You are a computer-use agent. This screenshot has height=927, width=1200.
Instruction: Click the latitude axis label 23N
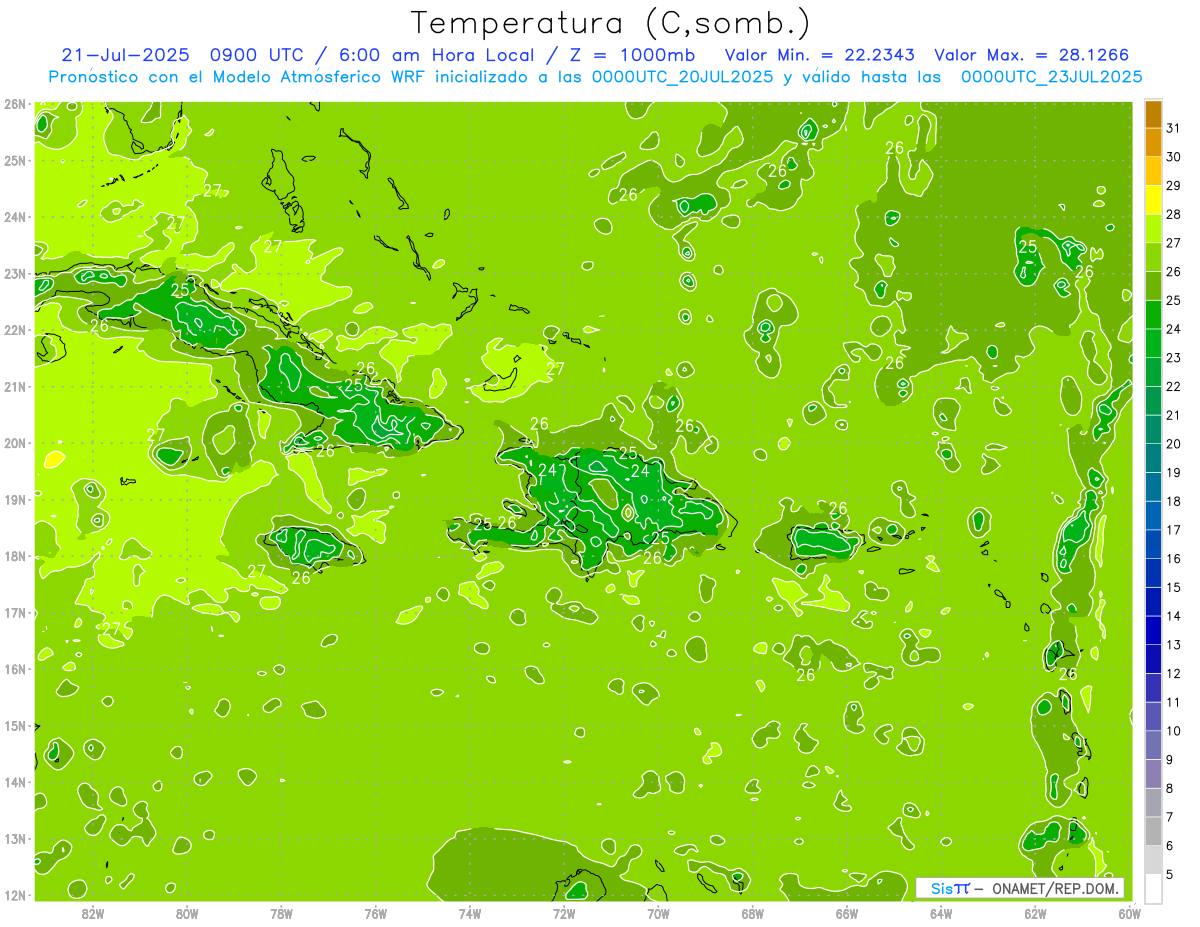(15, 273)
